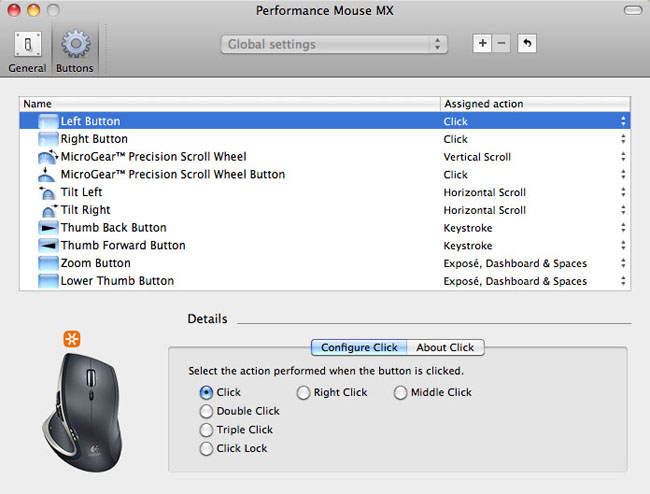Open the General preferences pane
Image resolution: width=650 pixels, height=494 pixels.
[27, 52]
